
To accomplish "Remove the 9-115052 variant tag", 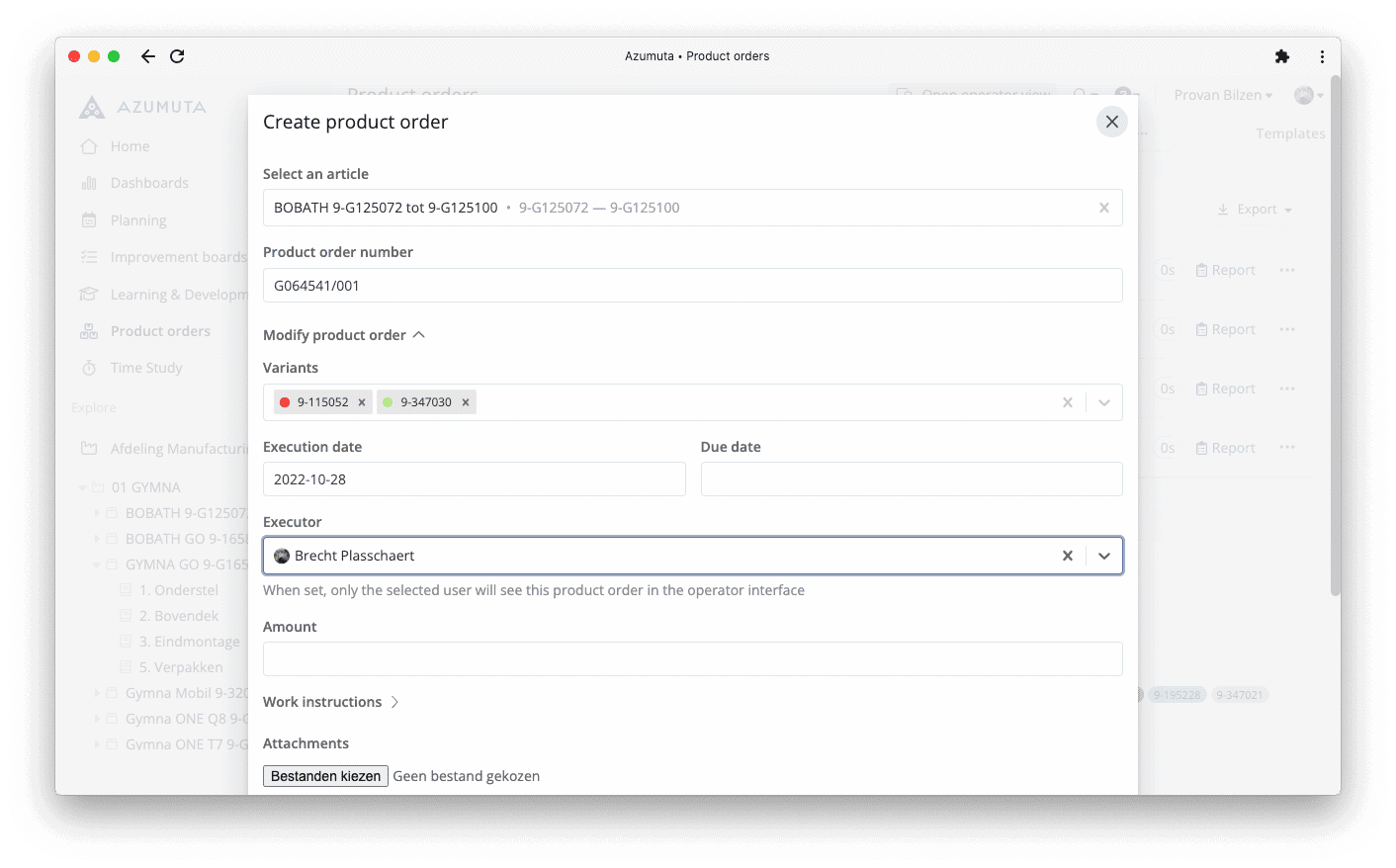I will [x=362, y=402].
